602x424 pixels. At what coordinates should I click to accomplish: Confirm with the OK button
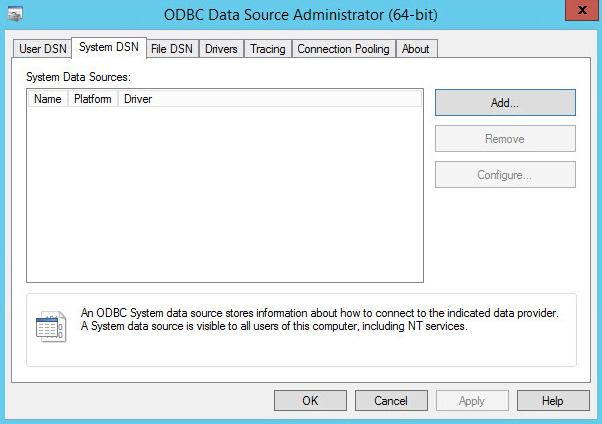310,400
